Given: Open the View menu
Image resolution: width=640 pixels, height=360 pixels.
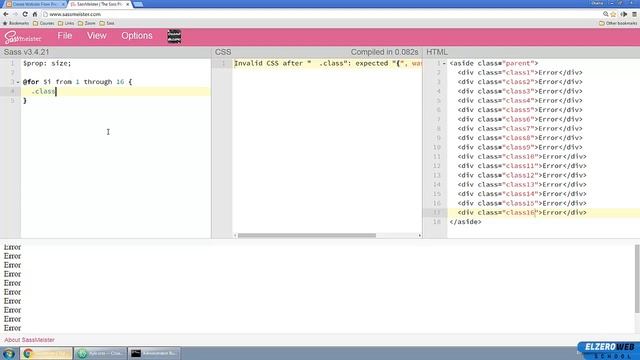Looking at the screenshot, I should [x=96, y=36].
